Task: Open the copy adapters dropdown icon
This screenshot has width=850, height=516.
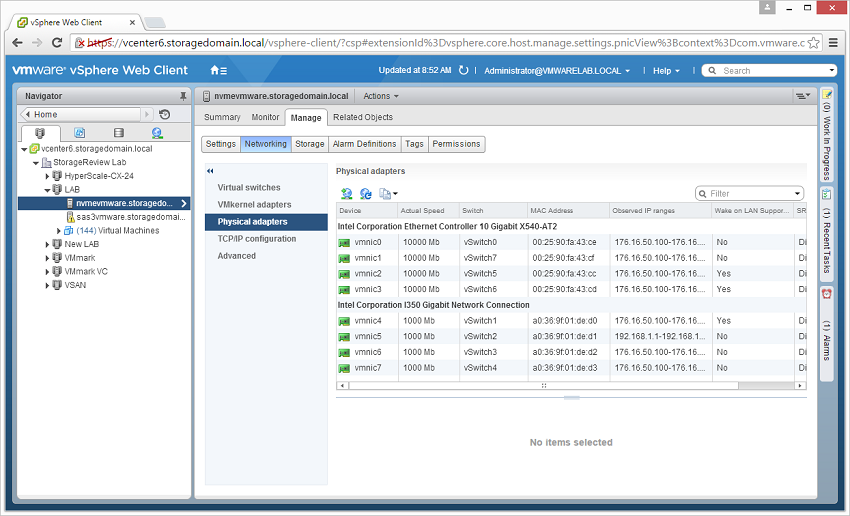Action: pyautogui.click(x=388, y=194)
